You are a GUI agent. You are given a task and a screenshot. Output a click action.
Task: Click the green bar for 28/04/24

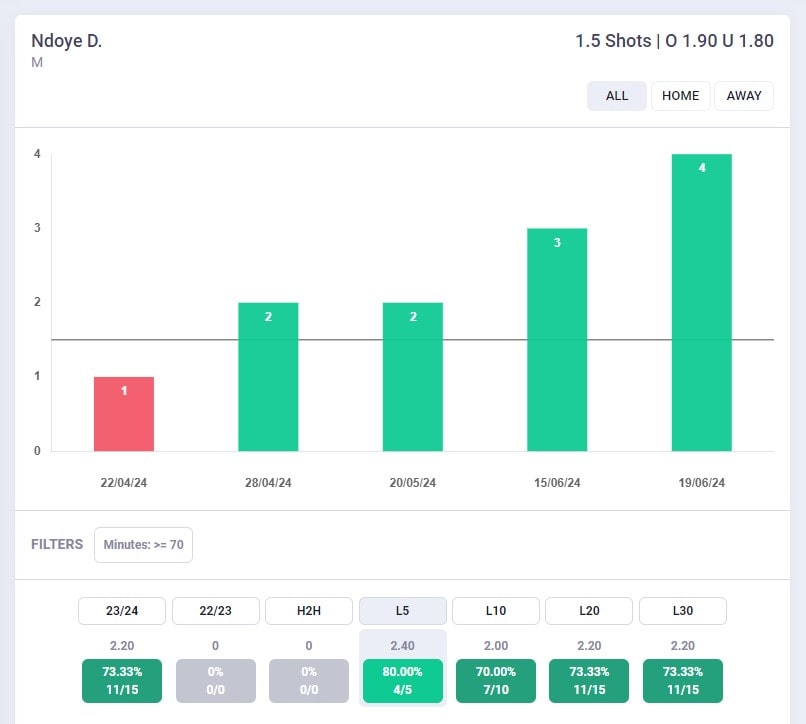268,377
